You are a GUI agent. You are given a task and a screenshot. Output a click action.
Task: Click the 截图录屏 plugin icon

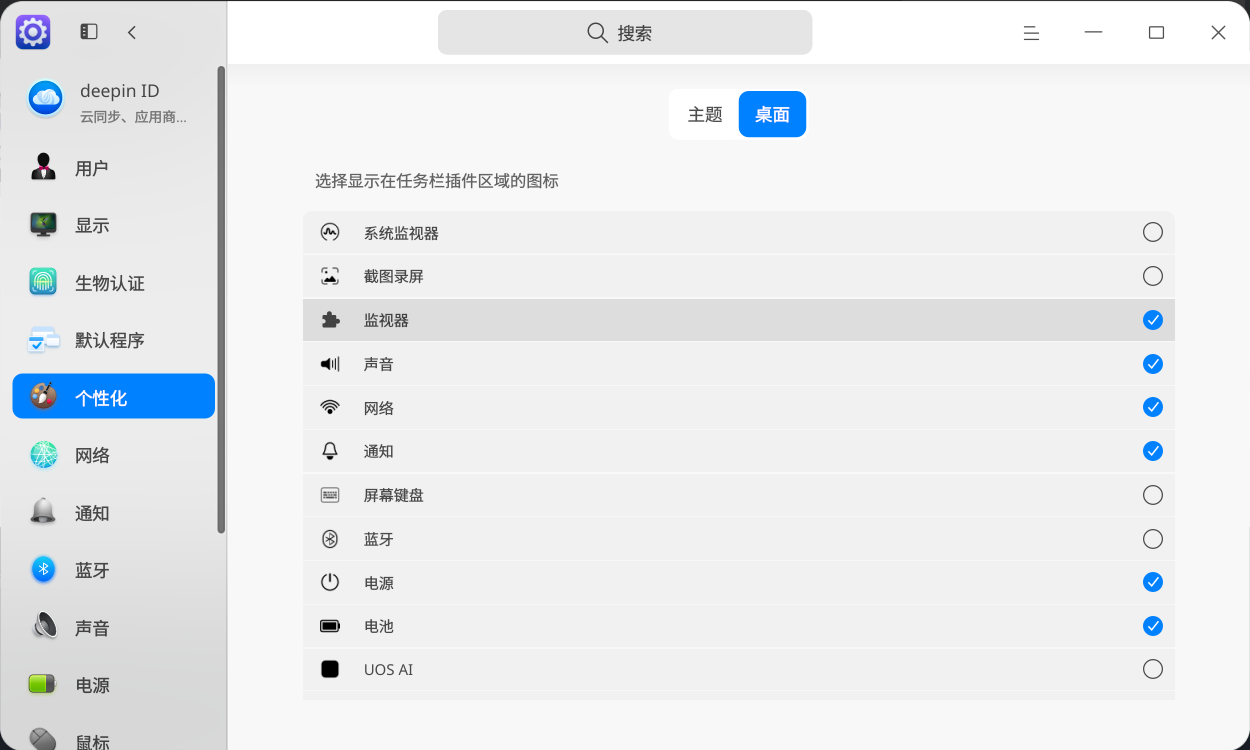pyautogui.click(x=330, y=276)
